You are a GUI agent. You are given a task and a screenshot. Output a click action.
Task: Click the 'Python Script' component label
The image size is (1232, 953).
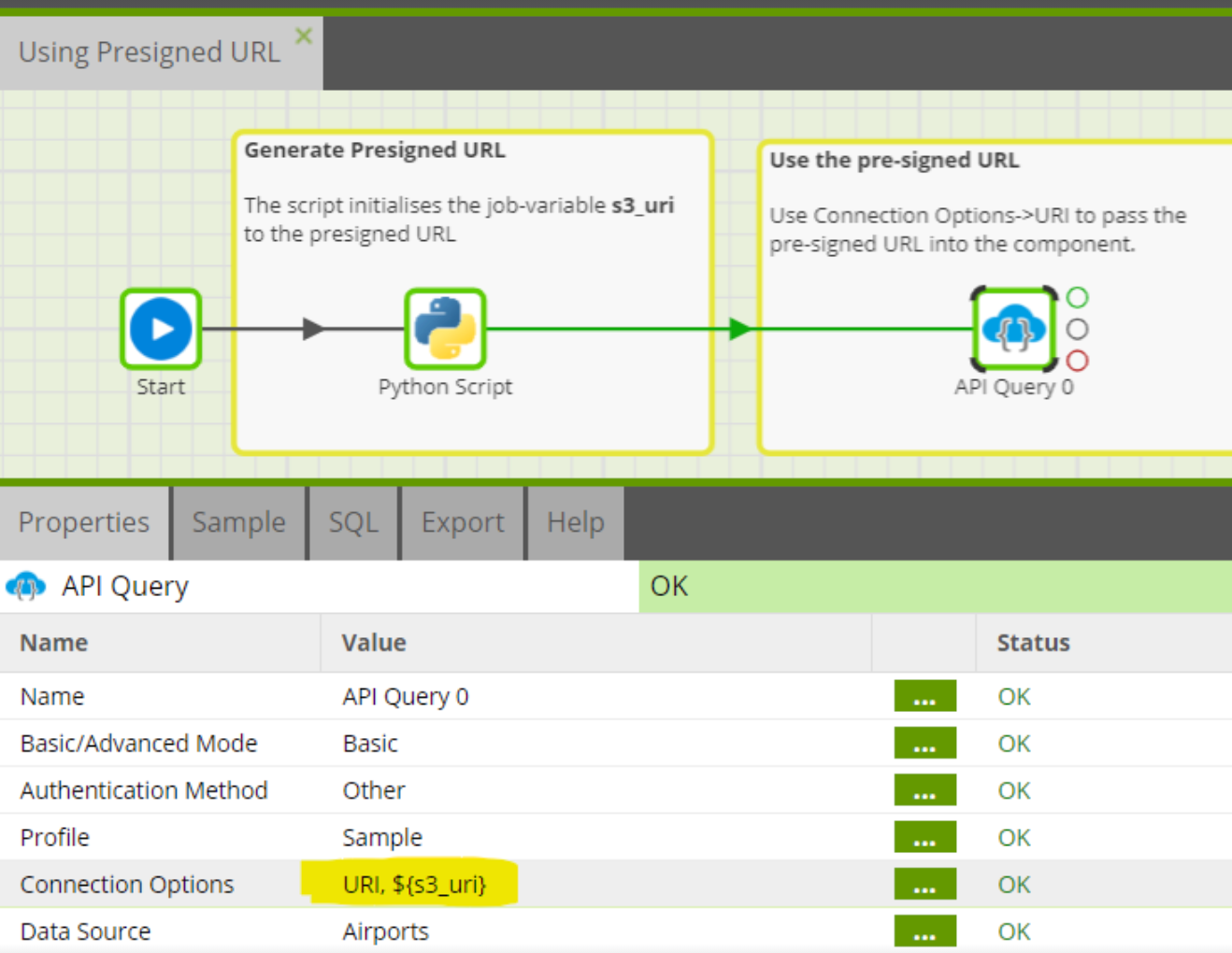coord(445,387)
